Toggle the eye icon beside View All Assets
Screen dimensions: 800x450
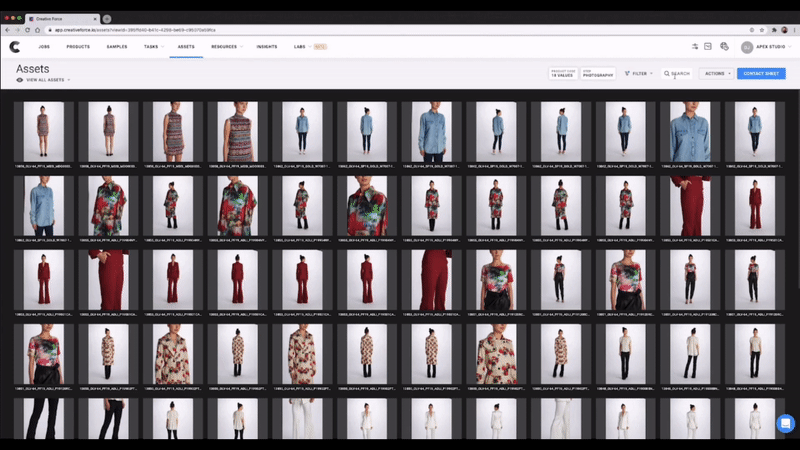pos(19,80)
